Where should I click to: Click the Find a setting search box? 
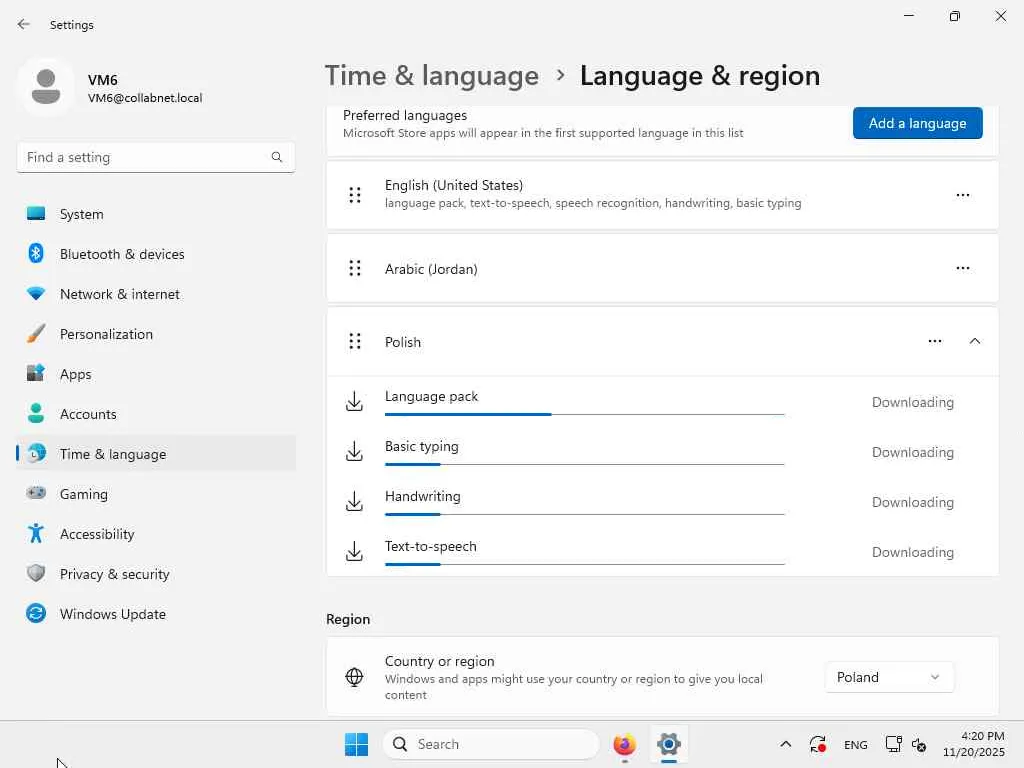[x=146, y=157]
